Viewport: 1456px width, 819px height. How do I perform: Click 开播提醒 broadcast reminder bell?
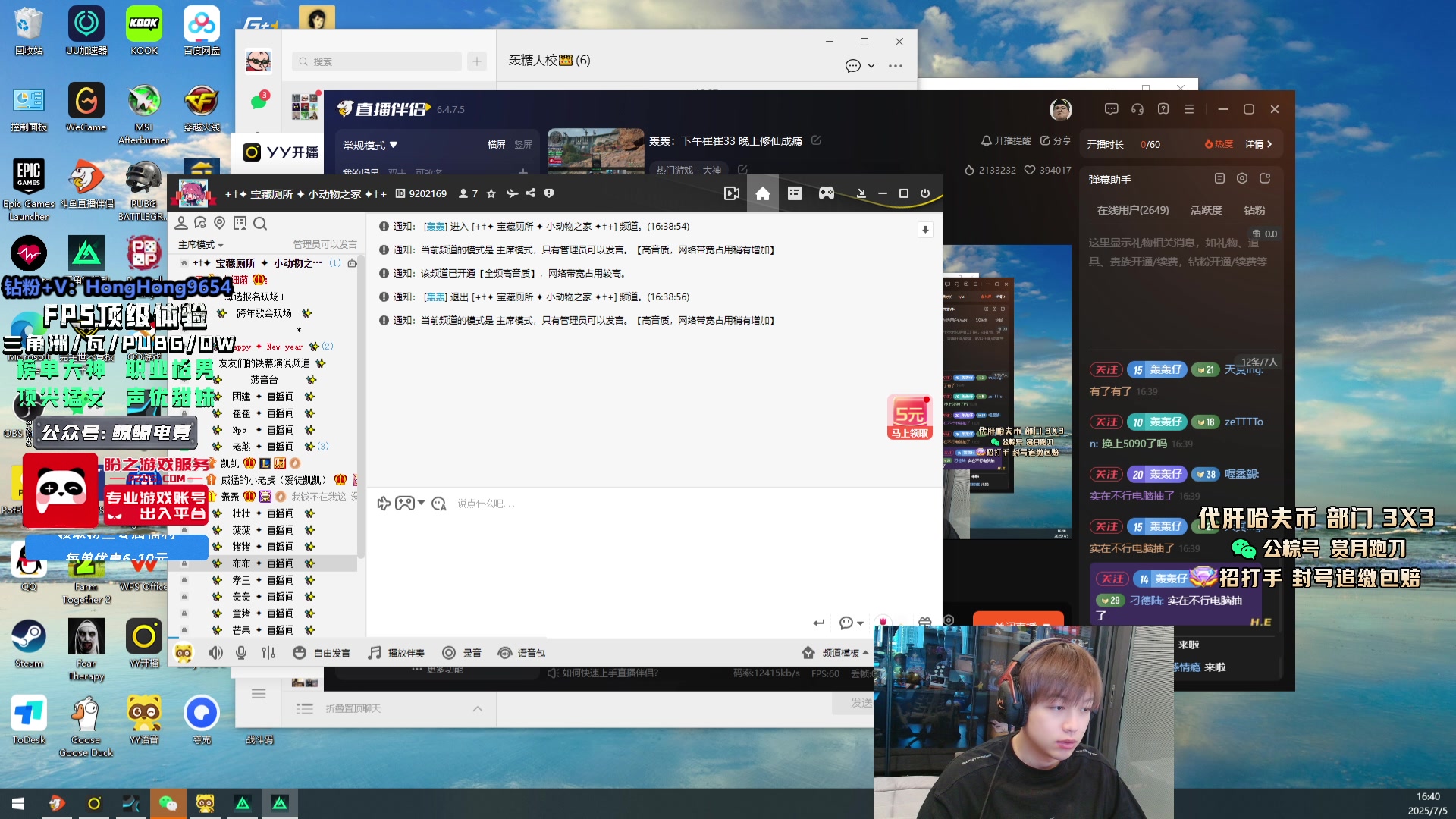pos(1006,140)
